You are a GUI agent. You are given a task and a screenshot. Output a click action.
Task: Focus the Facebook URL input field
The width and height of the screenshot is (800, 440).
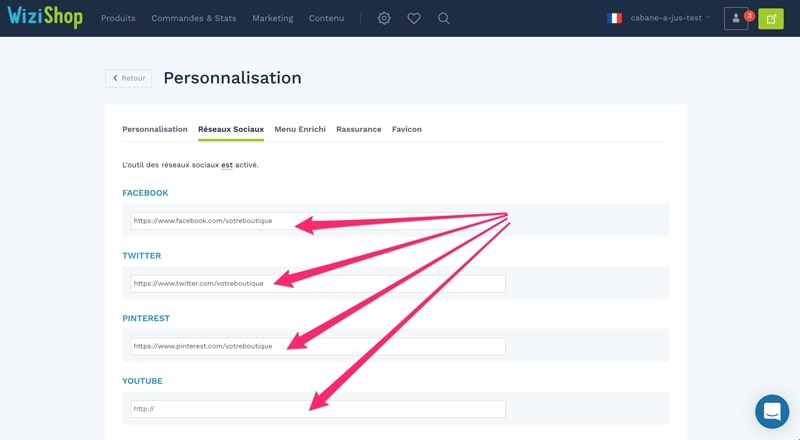(x=318, y=221)
